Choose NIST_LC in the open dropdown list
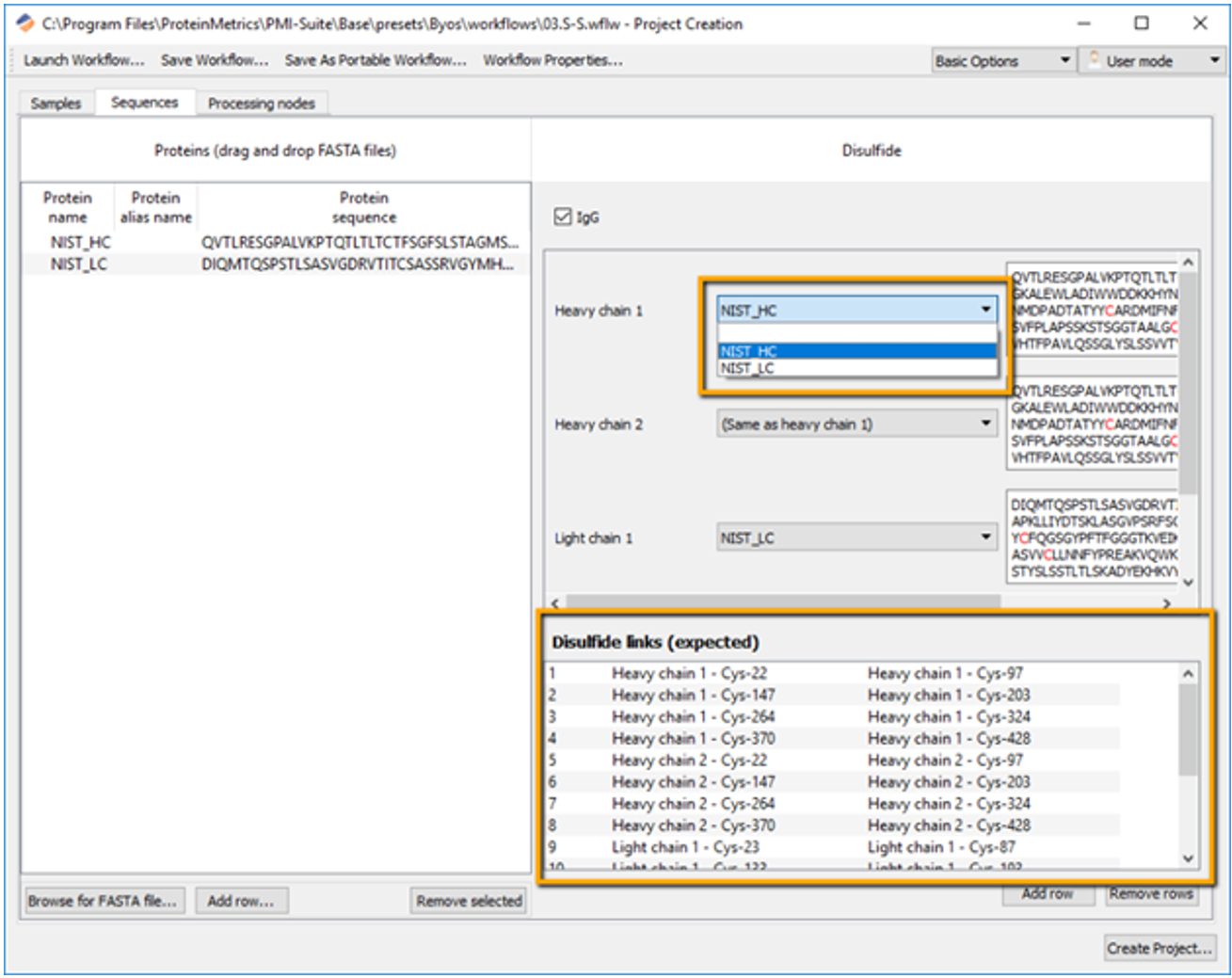 856,368
